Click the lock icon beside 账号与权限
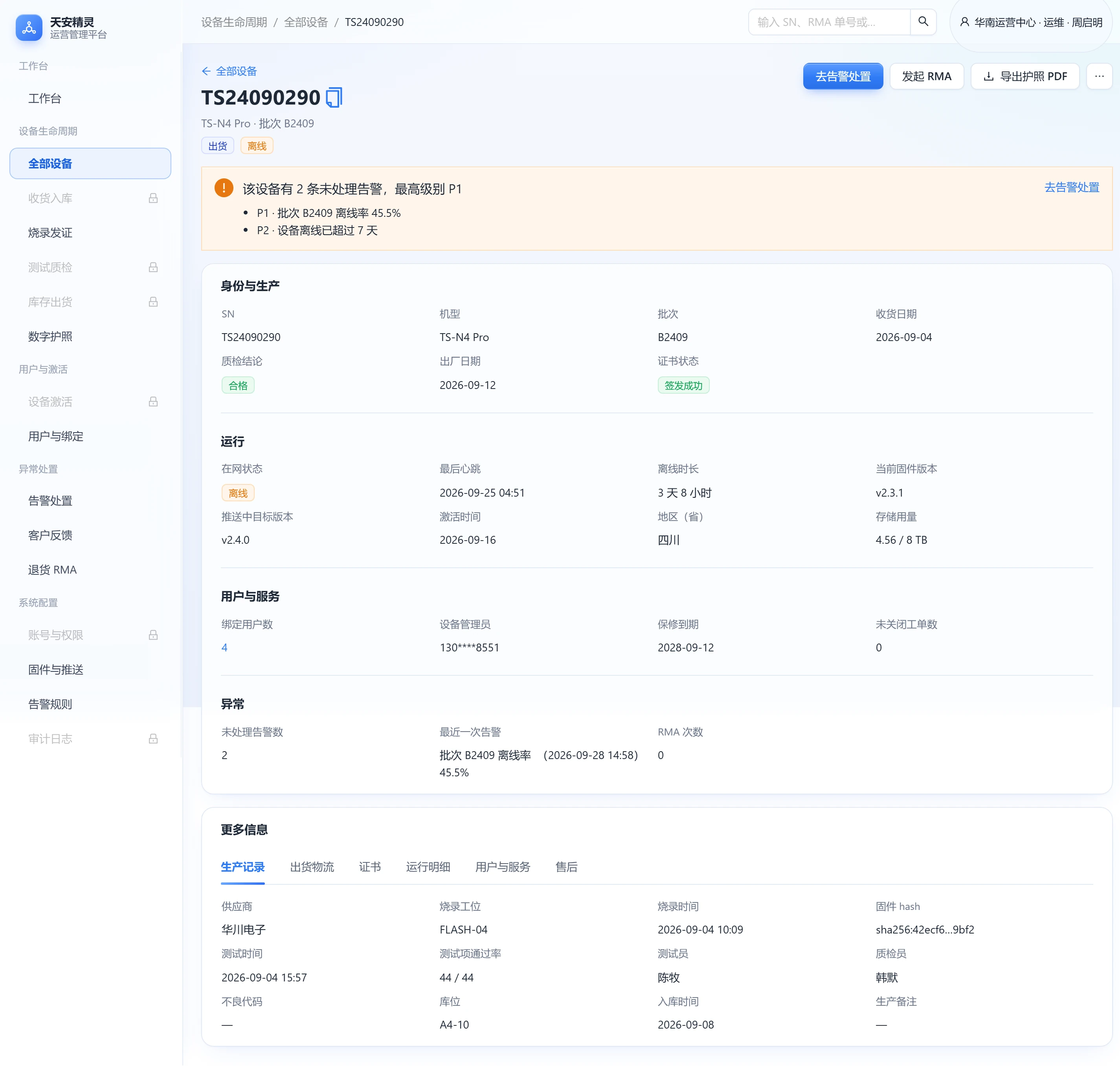The width and height of the screenshot is (1120, 1071). pyautogui.click(x=153, y=635)
